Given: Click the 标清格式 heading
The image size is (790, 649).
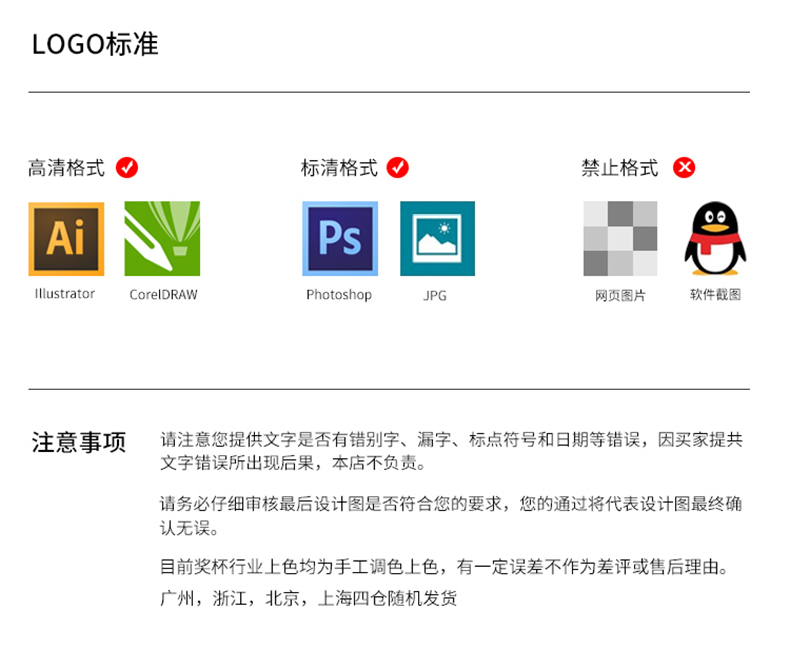Looking at the screenshot, I should (x=339, y=168).
